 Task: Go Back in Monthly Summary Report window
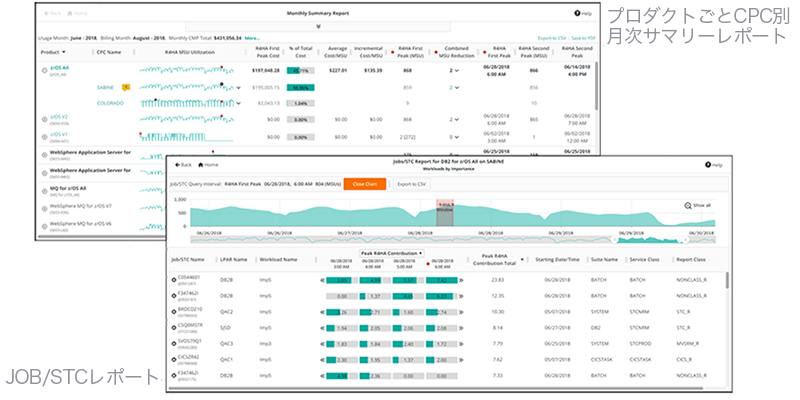pos(53,13)
